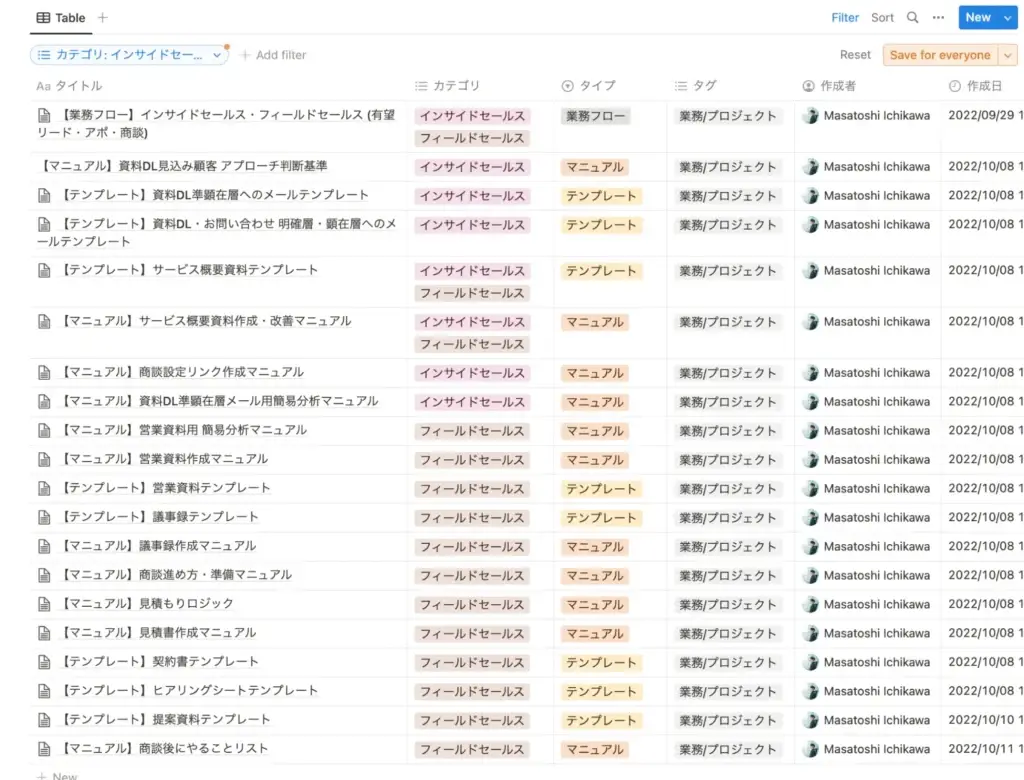Open the 作成者 column header menu
This screenshot has height=780, width=1024.
click(829, 86)
